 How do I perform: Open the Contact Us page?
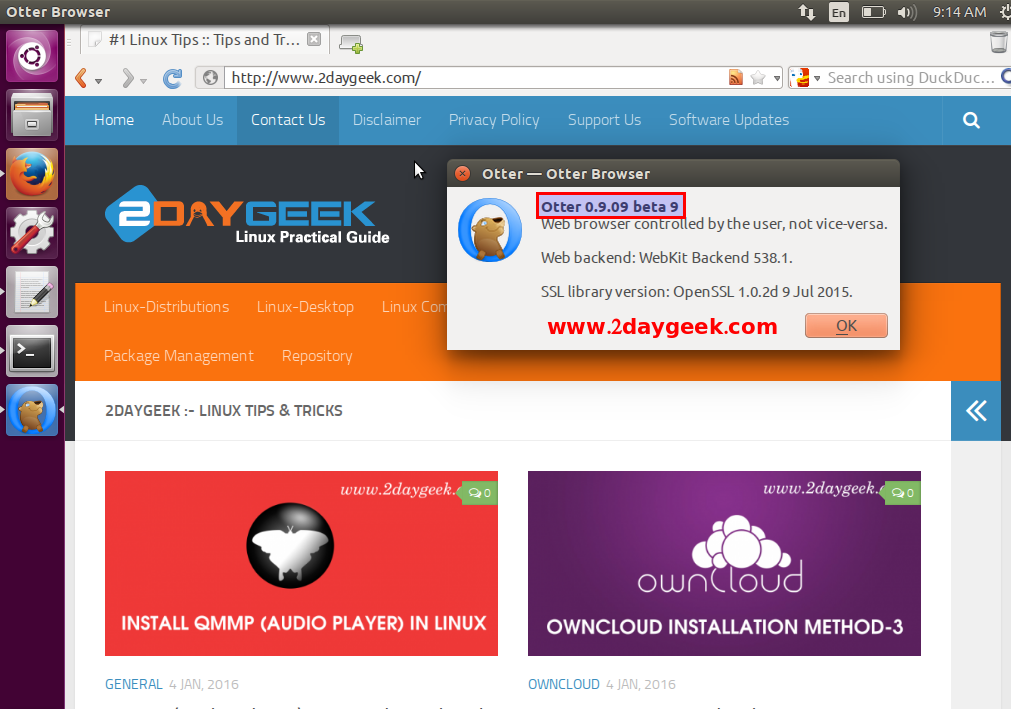click(288, 120)
